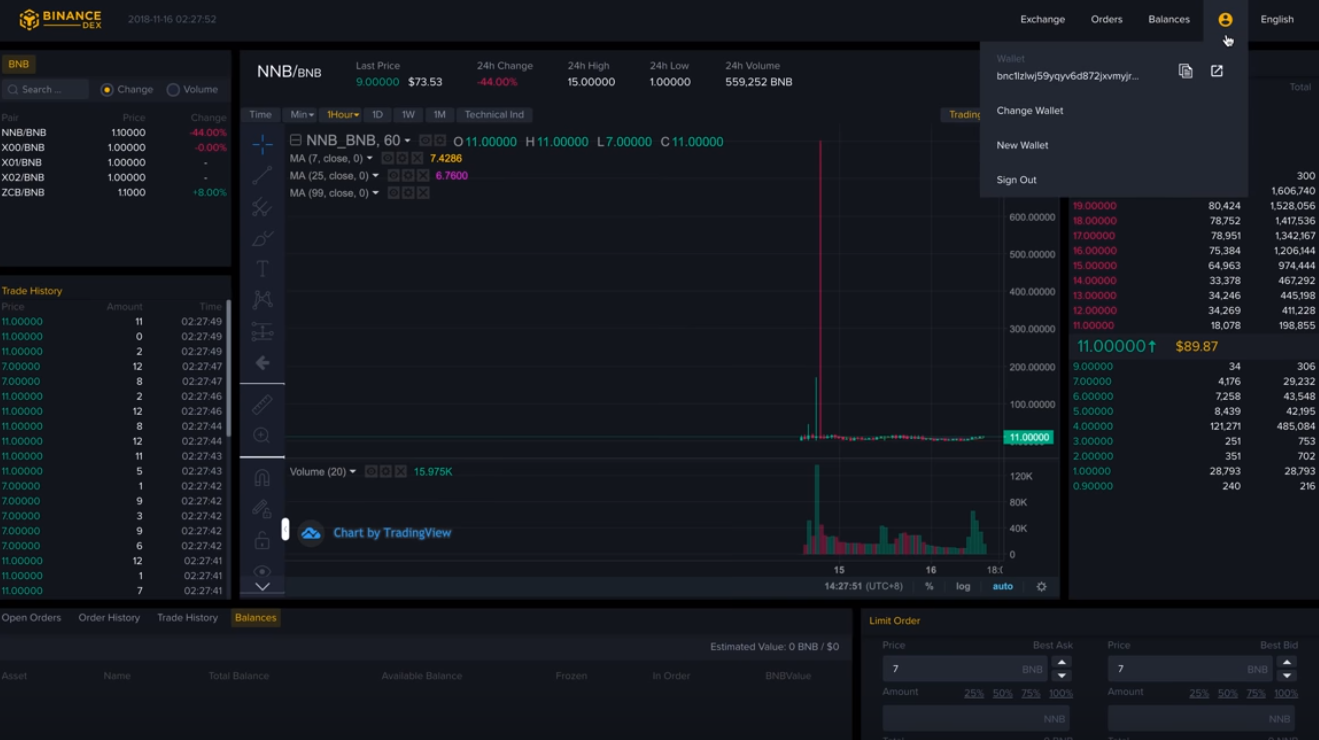Select the text annotation tool
1319x740 pixels.
coord(262,268)
